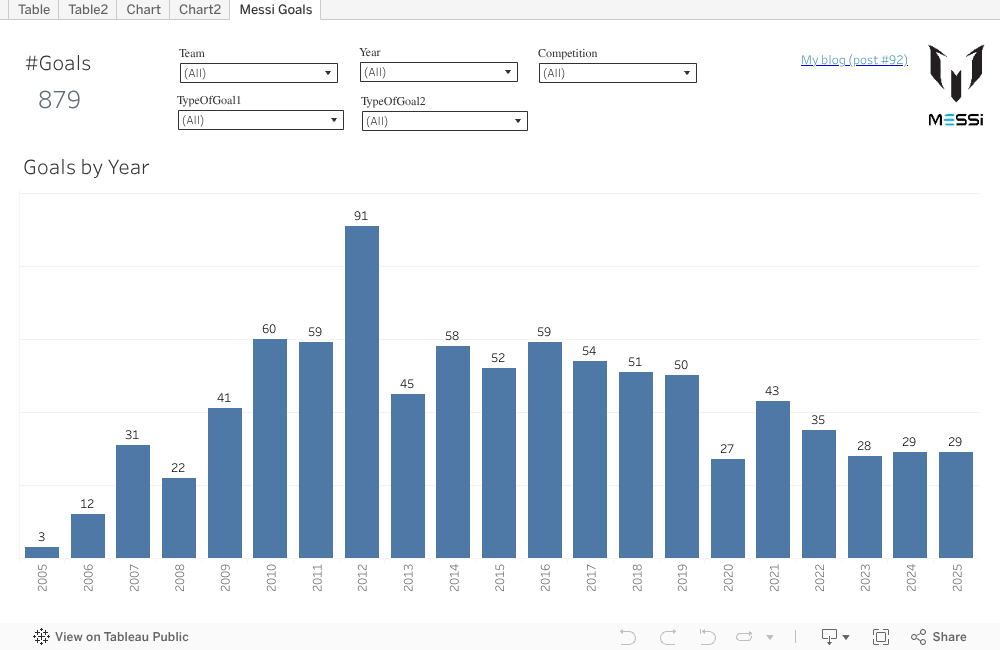Switch to the Table tab
Image resolution: width=1000 pixels, height=650 pixels.
34,10
